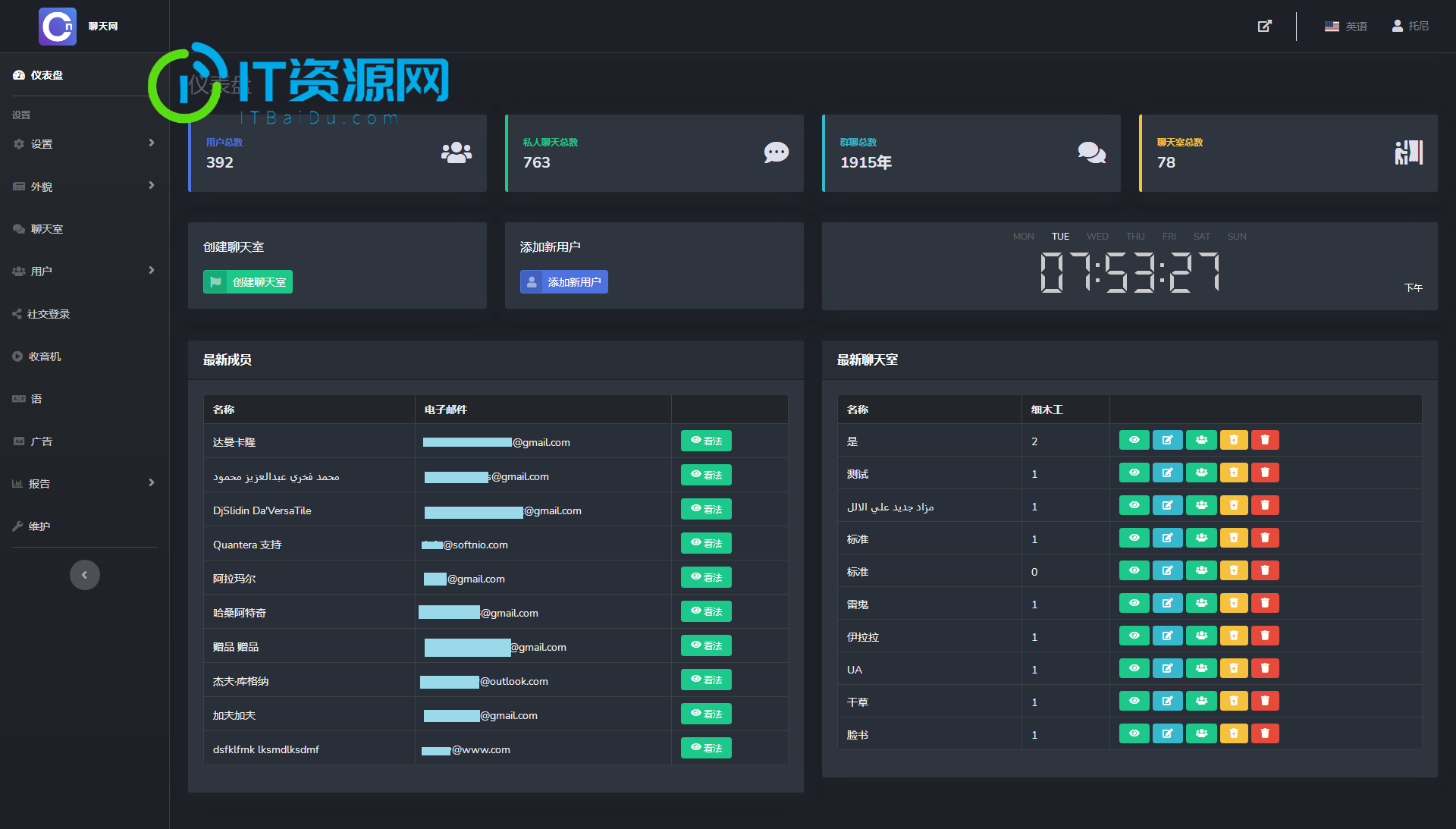Edit the مزاد جديد chat room
Viewport: 1456px width, 829px height.
pyautogui.click(x=1168, y=505)
